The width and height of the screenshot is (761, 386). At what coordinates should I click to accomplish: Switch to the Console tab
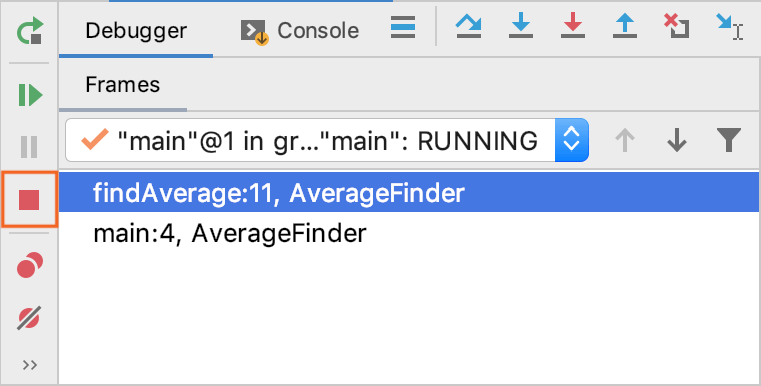pyautogui.click(x=300, y=31)
